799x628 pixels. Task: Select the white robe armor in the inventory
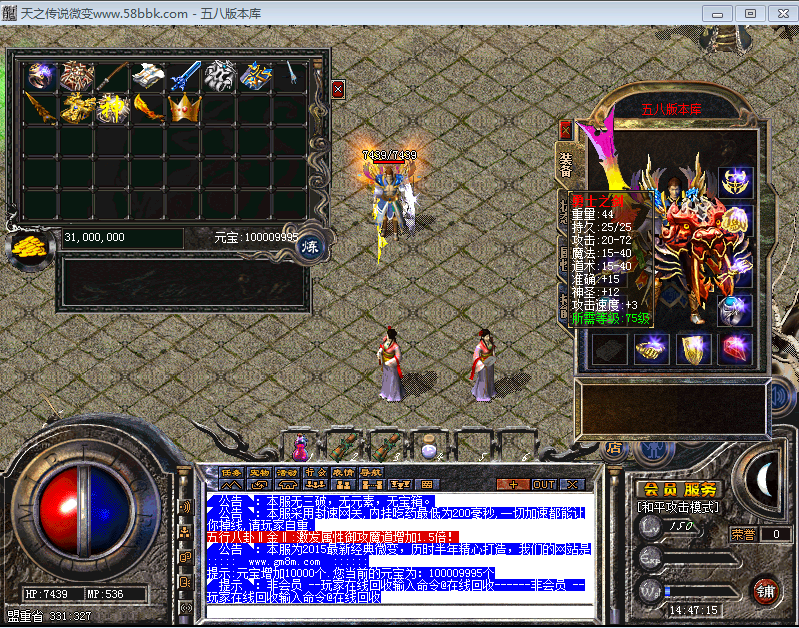pos(148,76)
